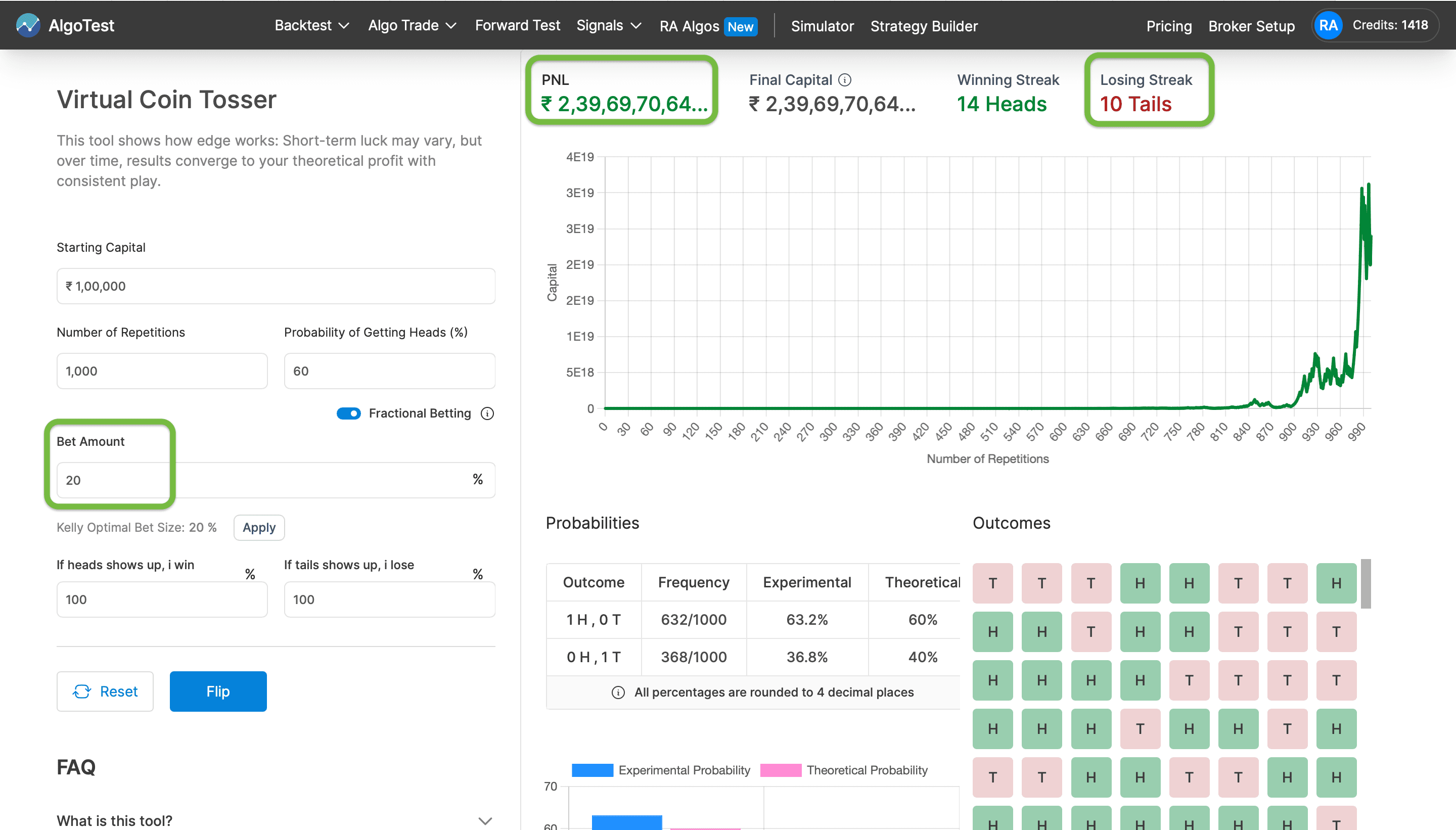Go to Forward Test
1456x830 pixels.
[x=517, y=26]
